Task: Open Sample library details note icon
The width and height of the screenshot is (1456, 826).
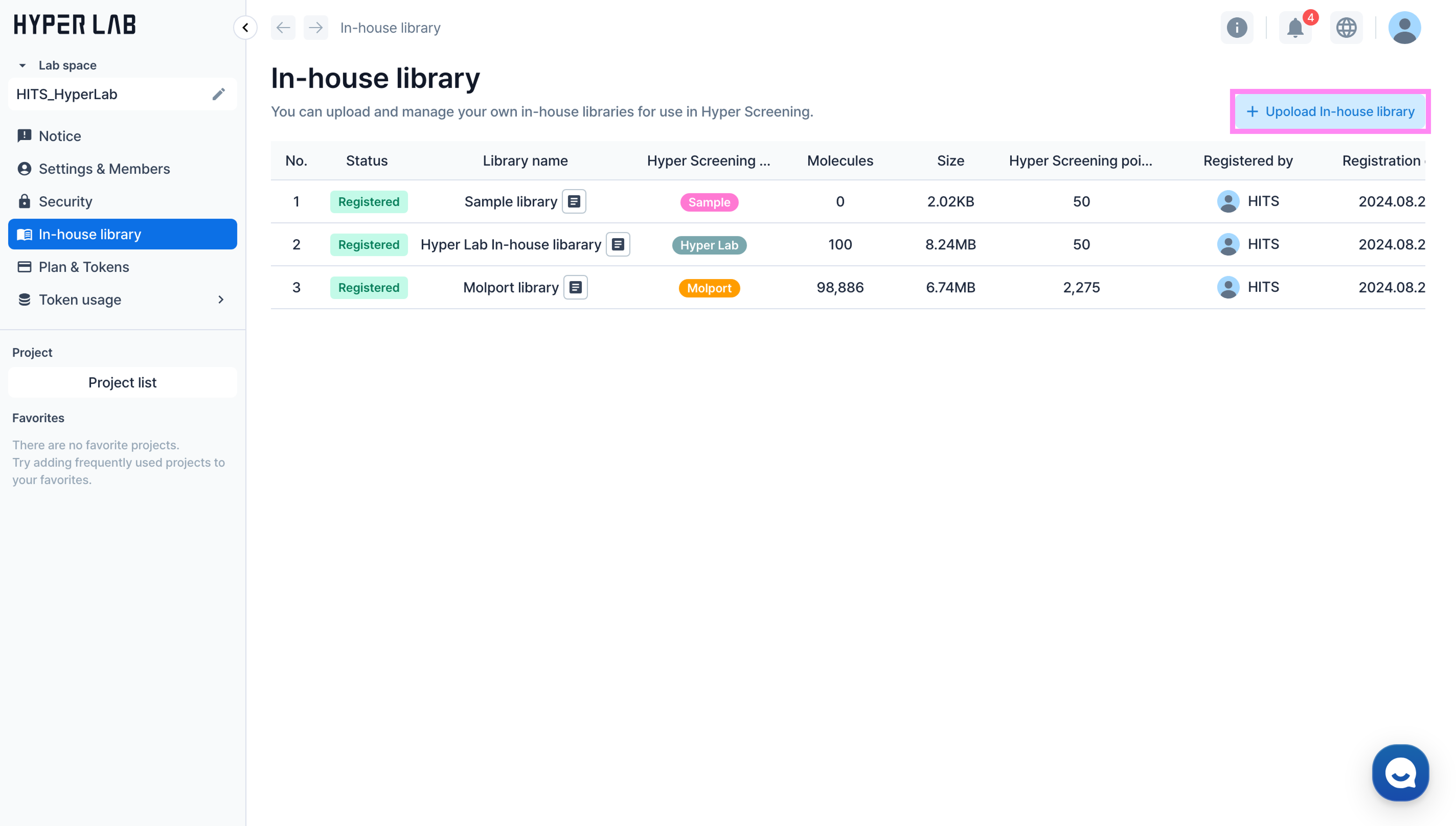Action: coord(574,202)
